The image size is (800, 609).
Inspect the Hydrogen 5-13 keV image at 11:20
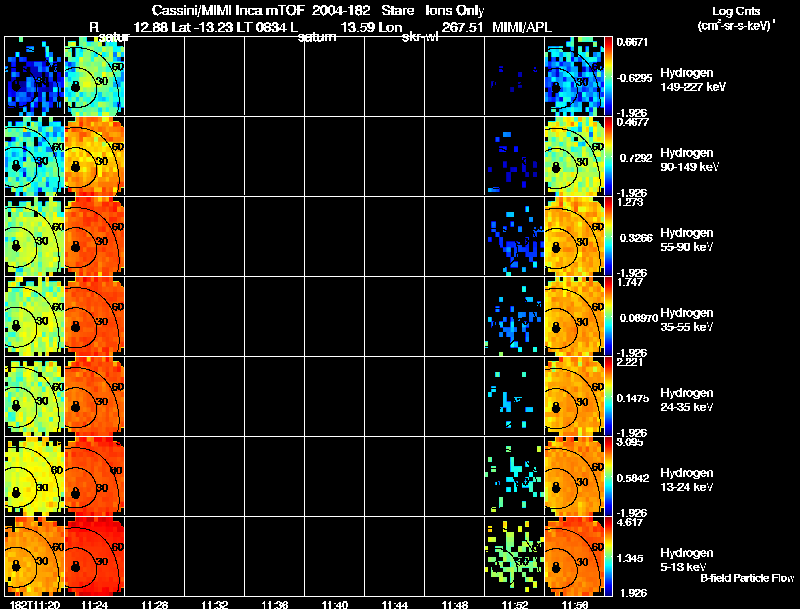(x=34, y=556)
